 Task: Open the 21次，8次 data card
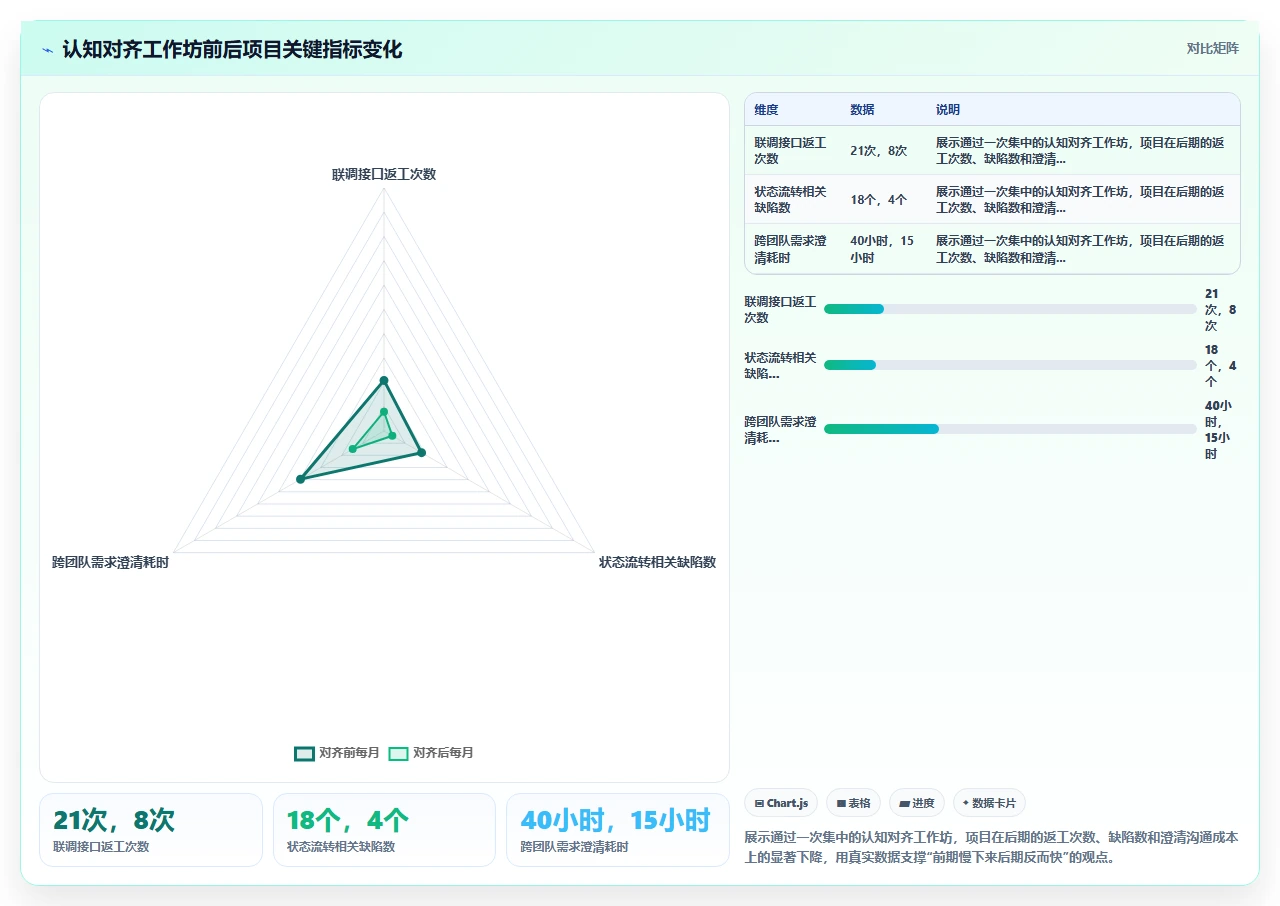pos(151,830)
